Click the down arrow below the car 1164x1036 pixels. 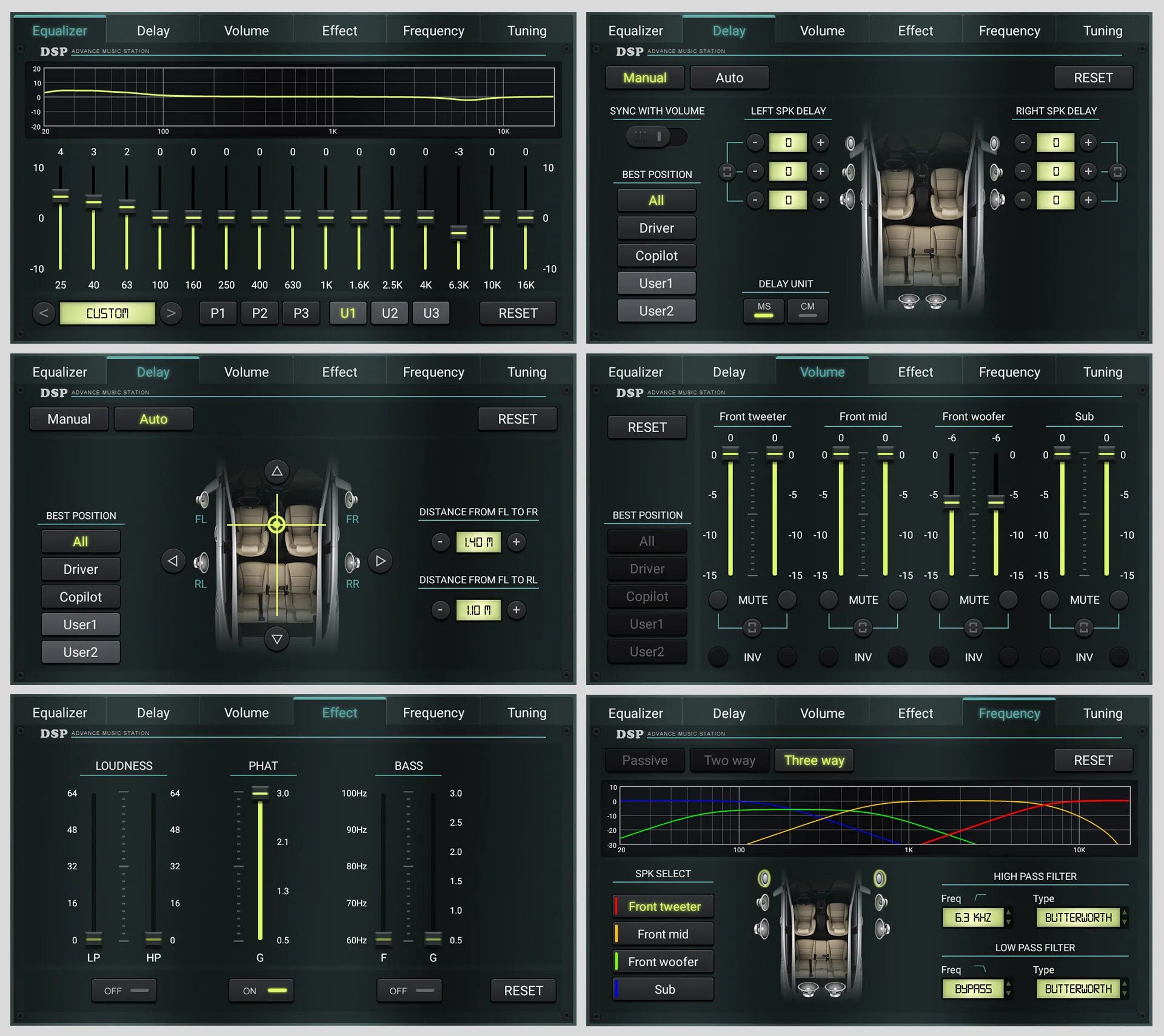(x=276, y=639)
